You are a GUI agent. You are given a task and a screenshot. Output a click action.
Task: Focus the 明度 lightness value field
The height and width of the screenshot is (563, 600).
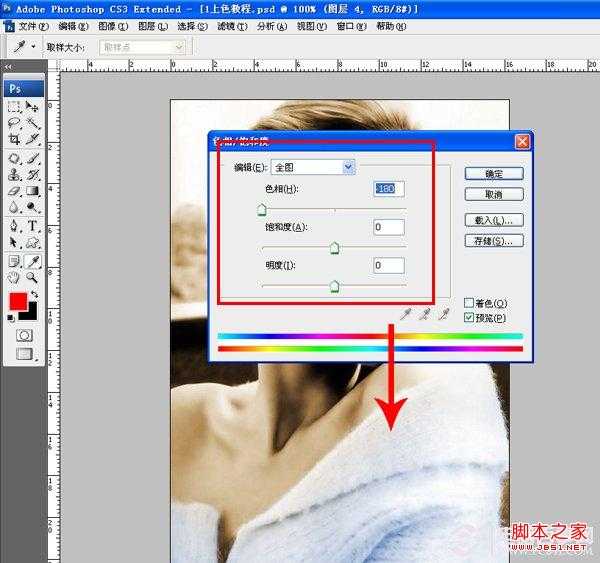tap(389, 265)
